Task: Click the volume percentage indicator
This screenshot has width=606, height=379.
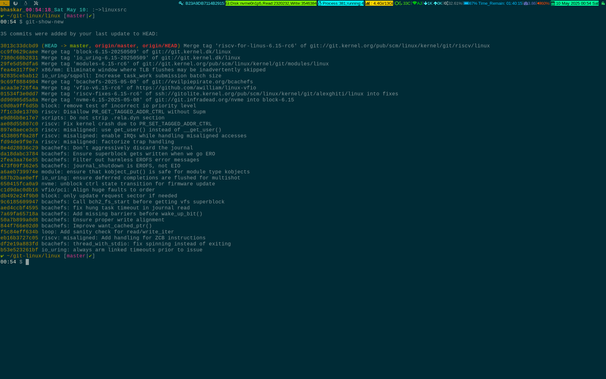Action: (453, 3)
